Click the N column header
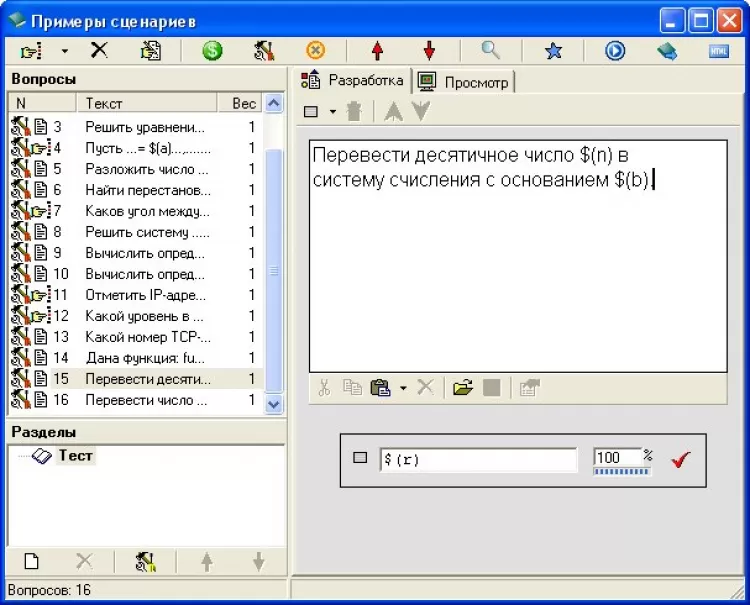Viewport: 750px width, 605px height. click(42, 103)
